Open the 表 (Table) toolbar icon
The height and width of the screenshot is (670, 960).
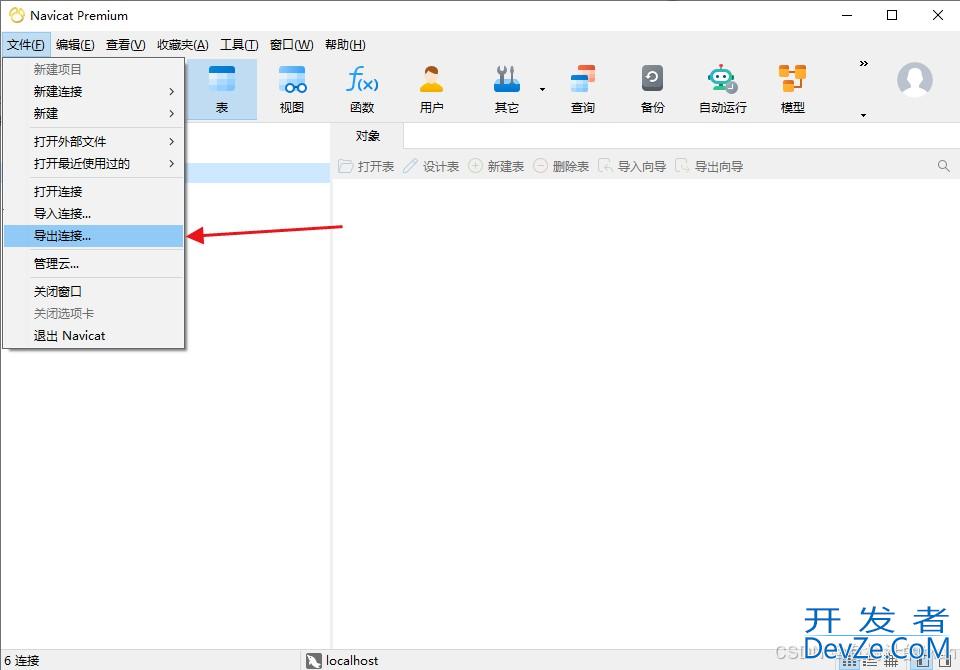[222, 89]
